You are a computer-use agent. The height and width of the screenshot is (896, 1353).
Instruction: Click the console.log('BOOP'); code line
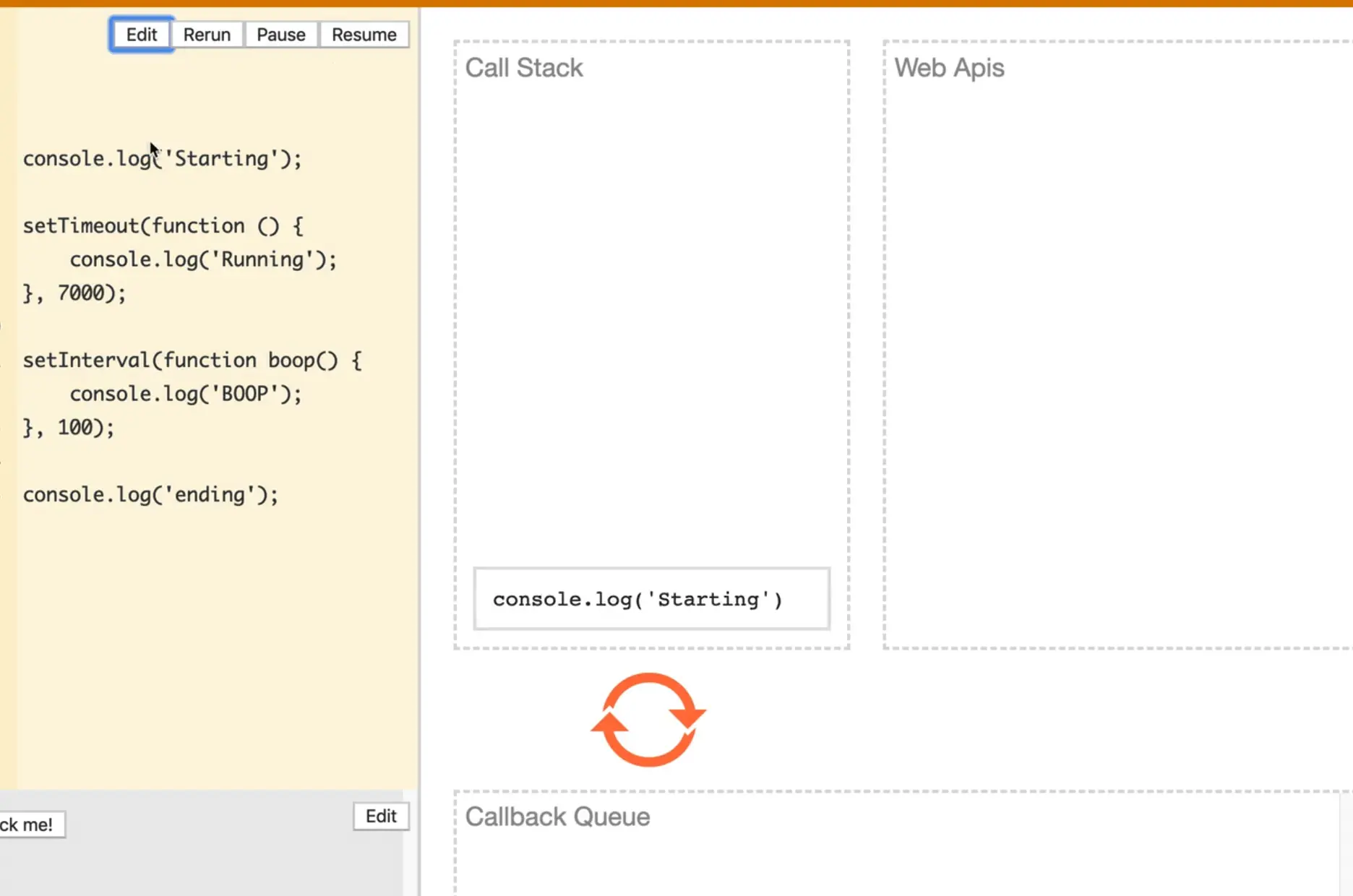click(x=185, y=394)
